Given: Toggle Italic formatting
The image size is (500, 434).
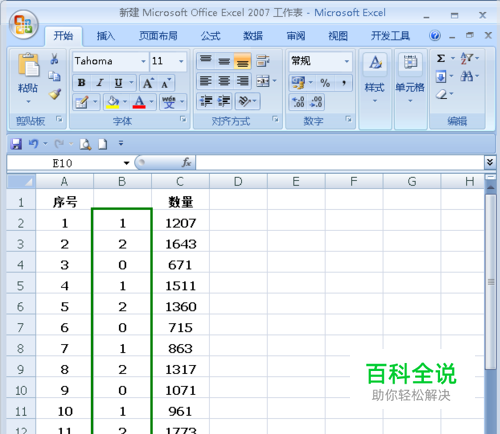Looking at the screenshot, I should 100,83.
